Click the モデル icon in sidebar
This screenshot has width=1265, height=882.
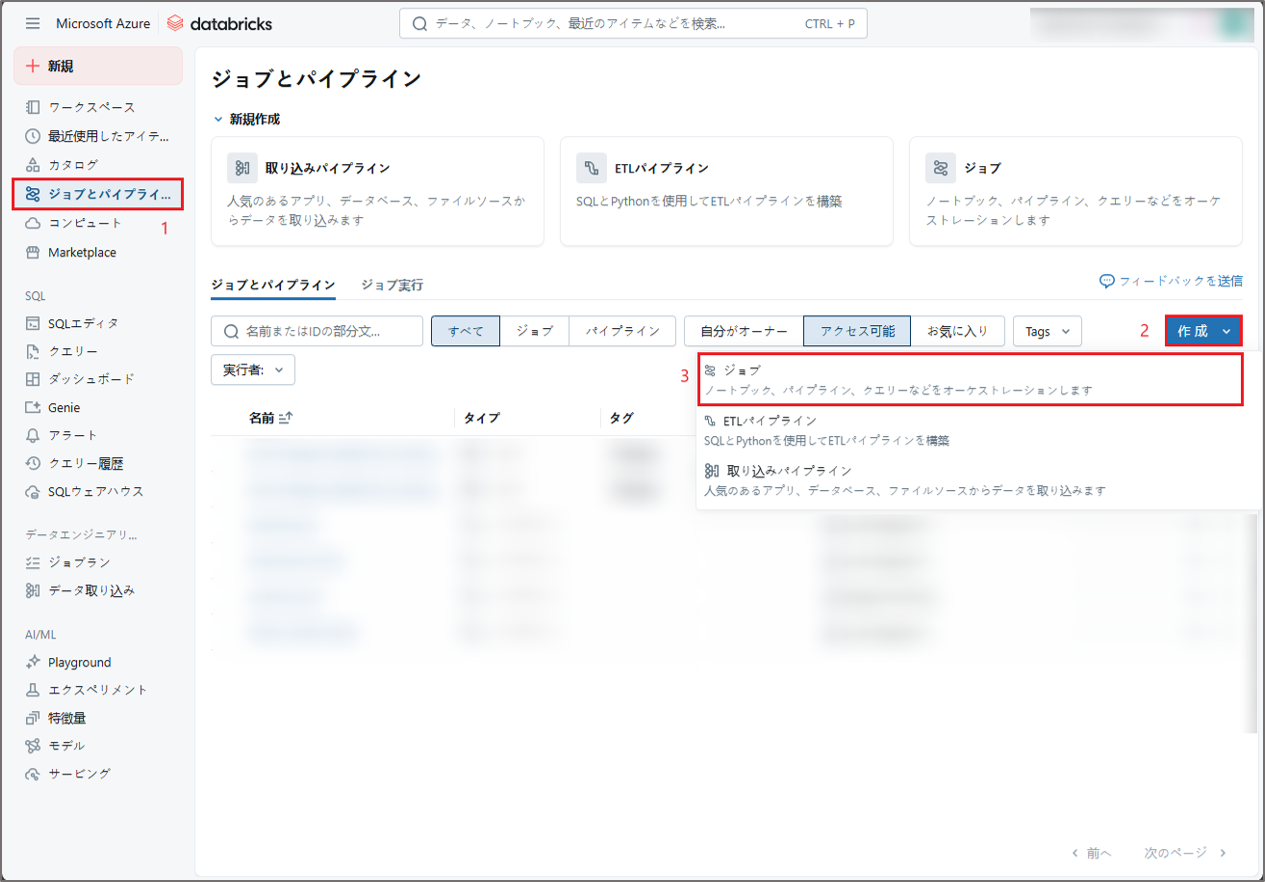coord(33,745)
